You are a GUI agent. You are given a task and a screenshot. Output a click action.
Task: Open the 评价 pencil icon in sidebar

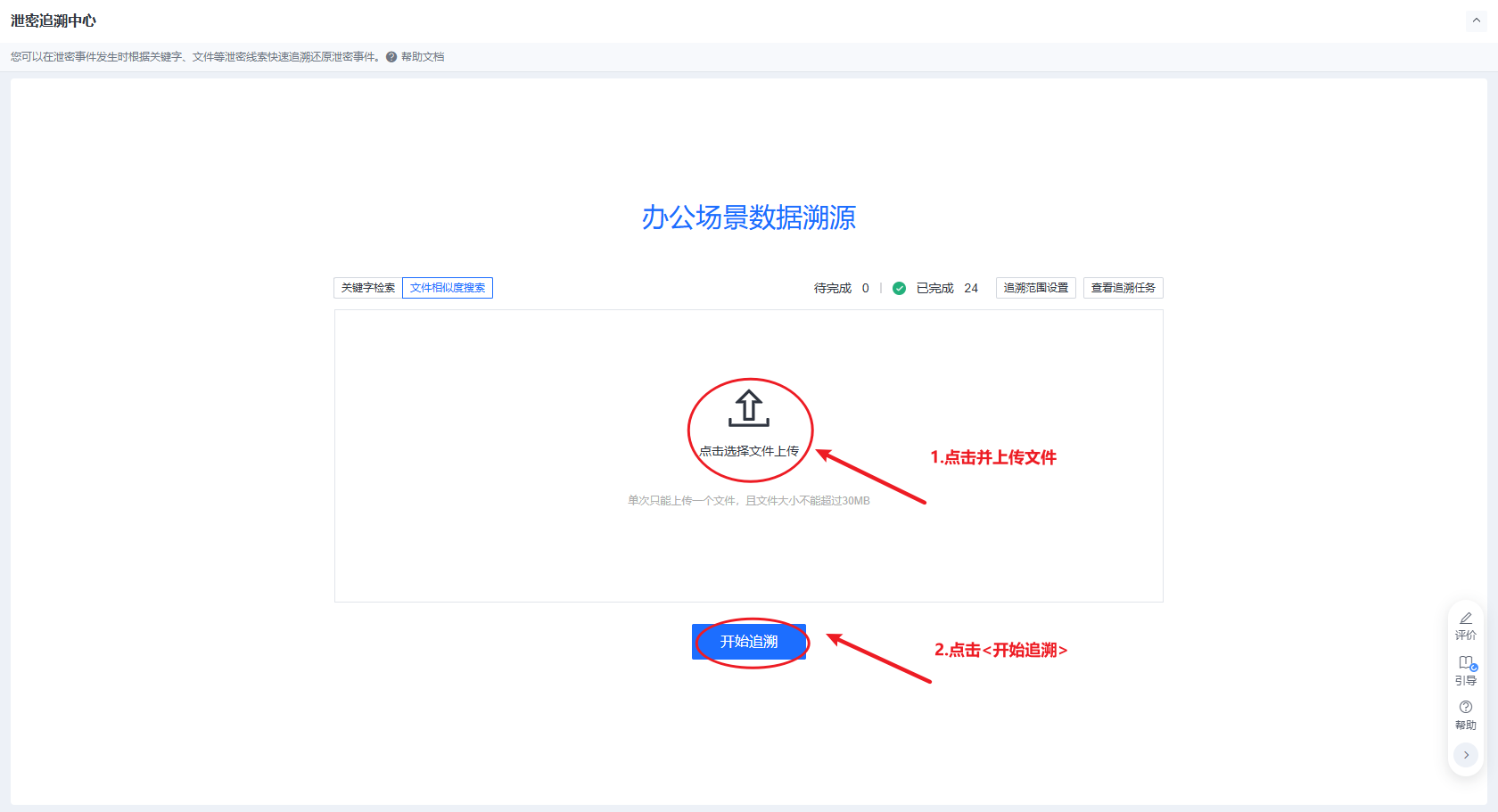tap(1465, 619)
